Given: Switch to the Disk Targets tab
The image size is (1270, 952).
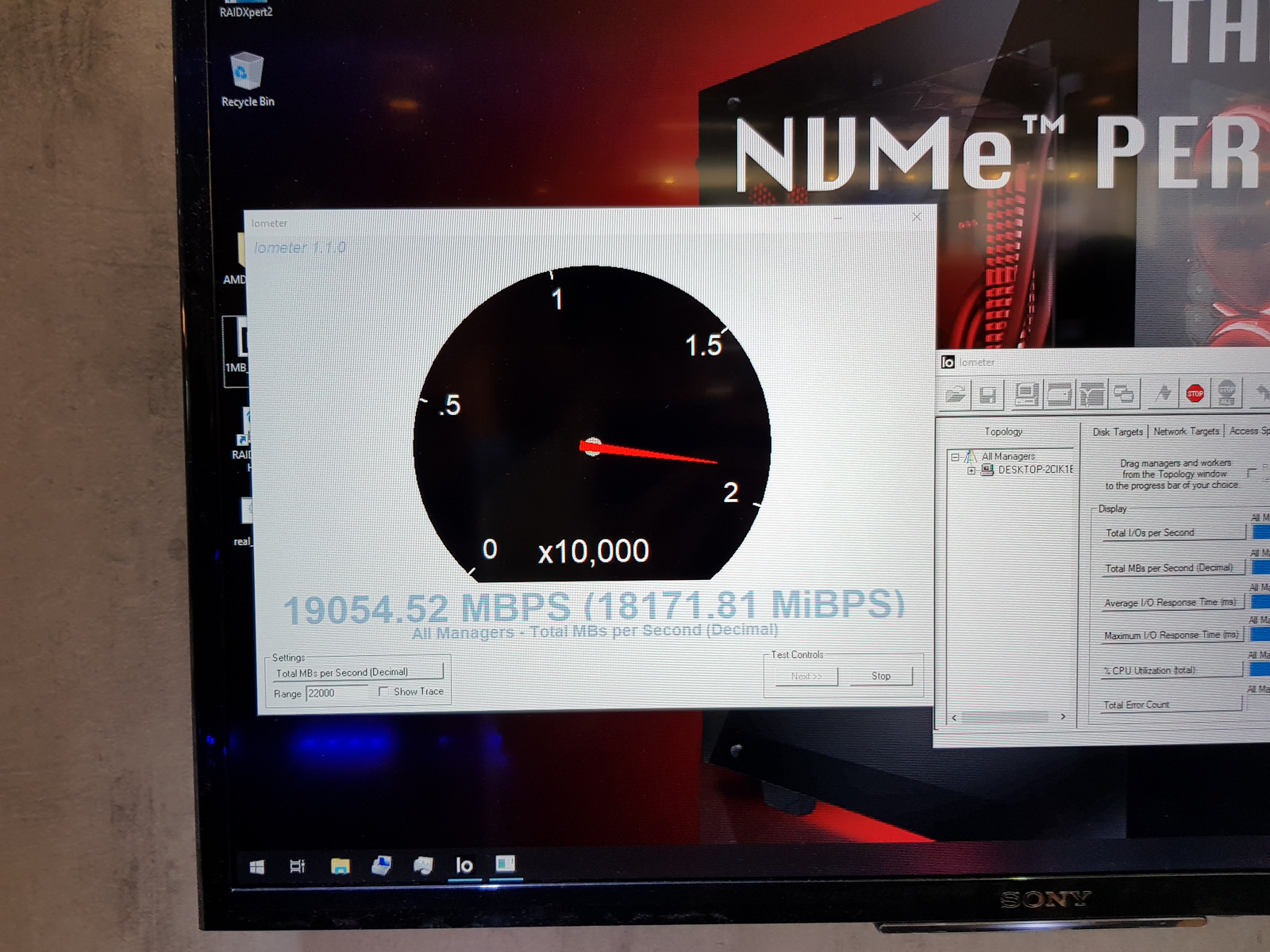Looking at the screenshot, I should point(1117,432).
